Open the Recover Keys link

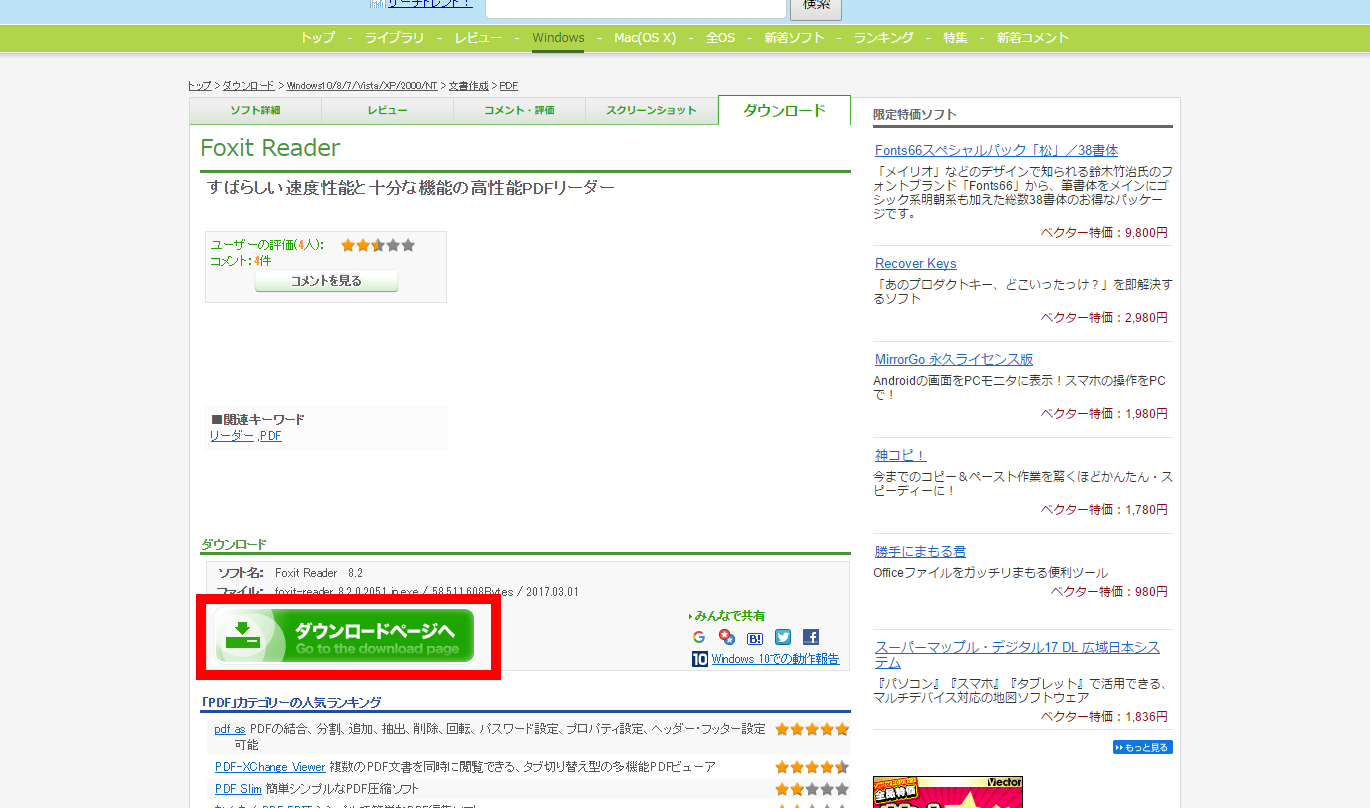916,264
